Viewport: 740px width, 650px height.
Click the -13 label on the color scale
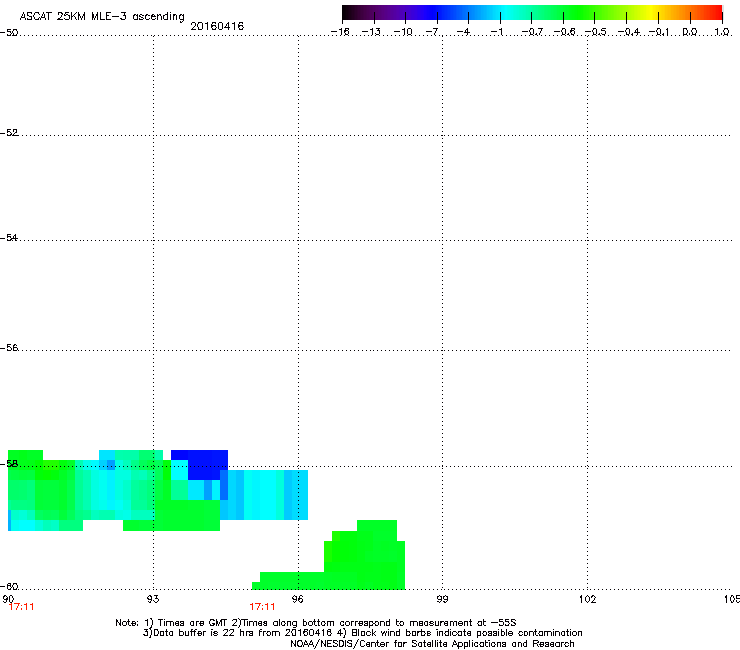371,32
